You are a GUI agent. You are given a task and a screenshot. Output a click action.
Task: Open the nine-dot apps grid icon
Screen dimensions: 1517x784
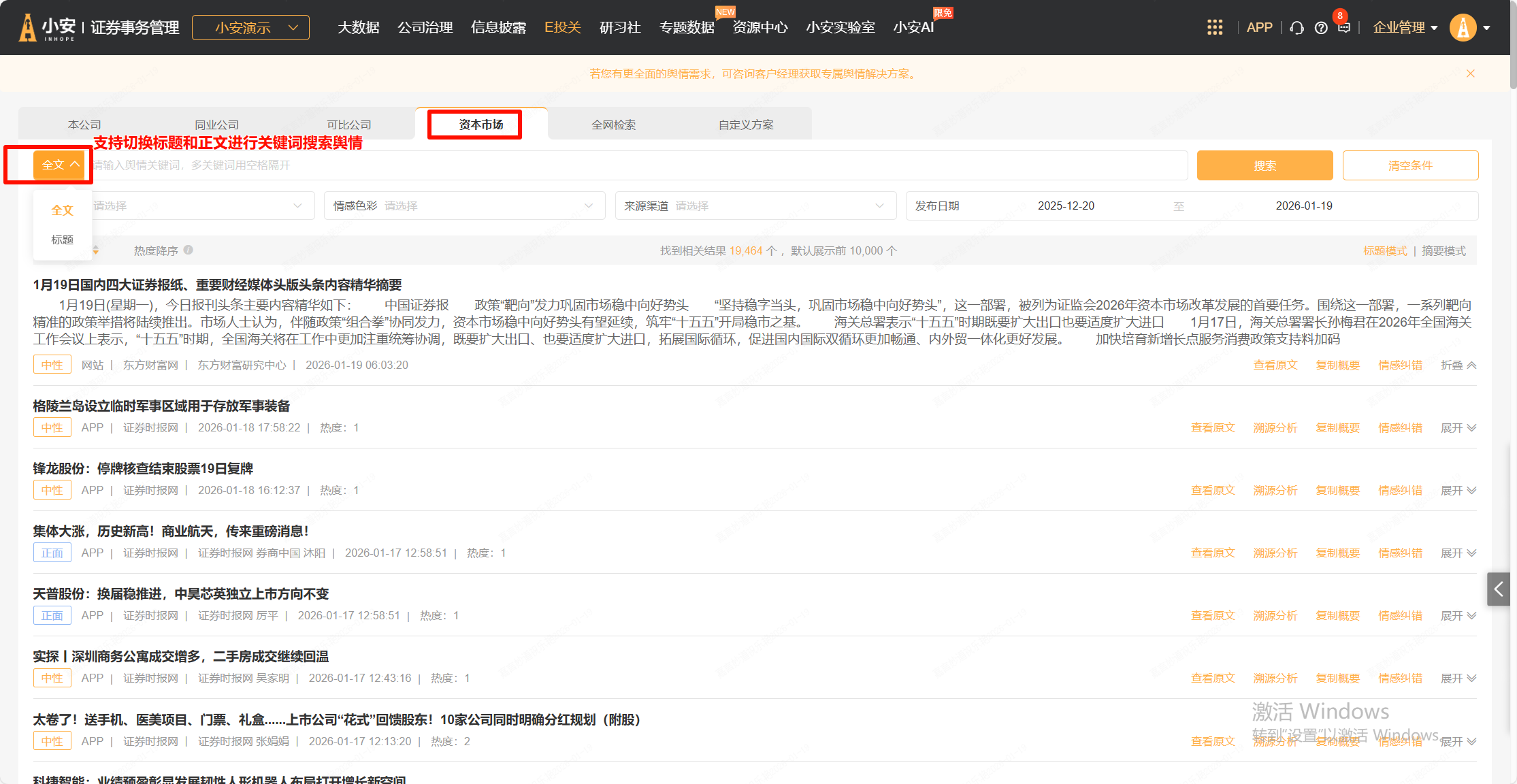1215,27
